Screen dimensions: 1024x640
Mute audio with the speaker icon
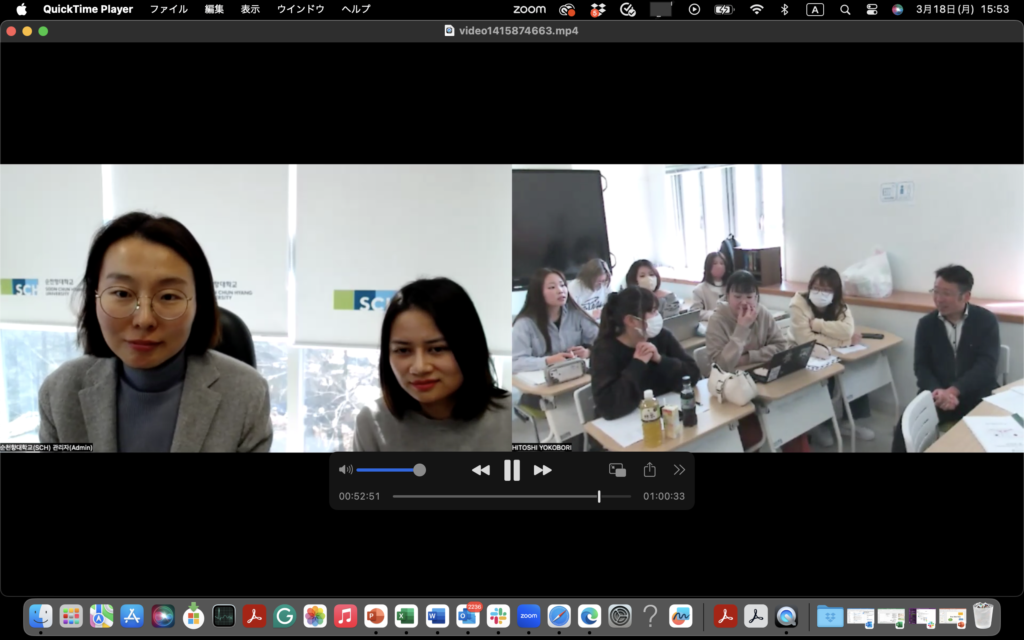(346, 470)
